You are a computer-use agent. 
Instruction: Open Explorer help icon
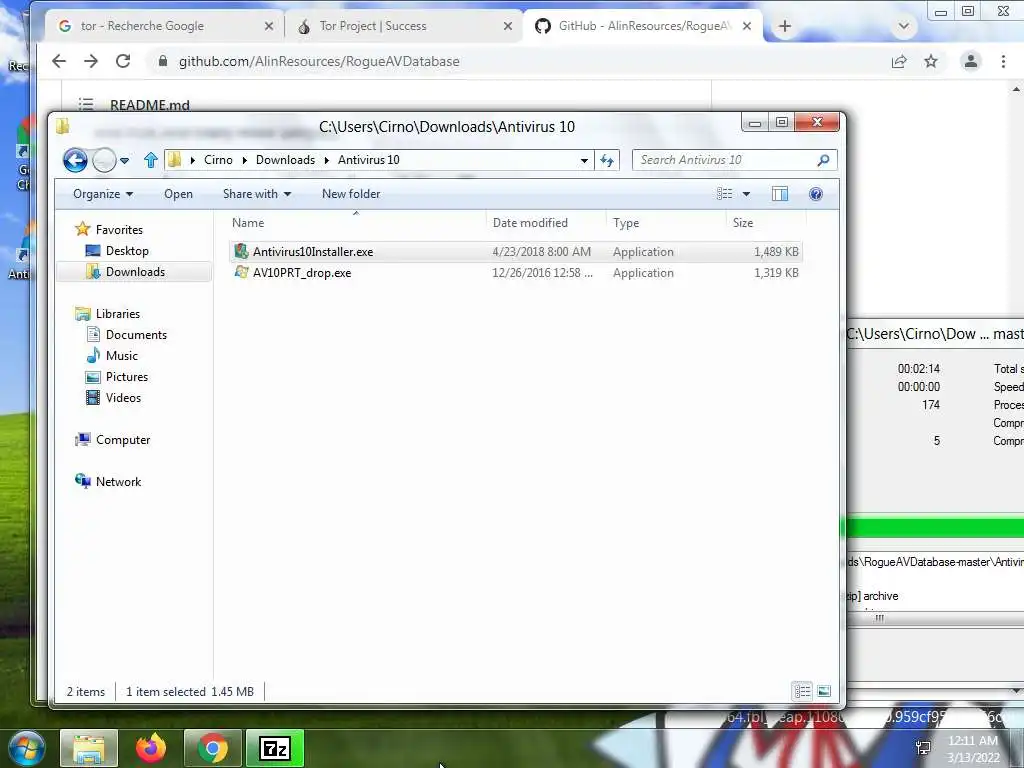point(816,194)
